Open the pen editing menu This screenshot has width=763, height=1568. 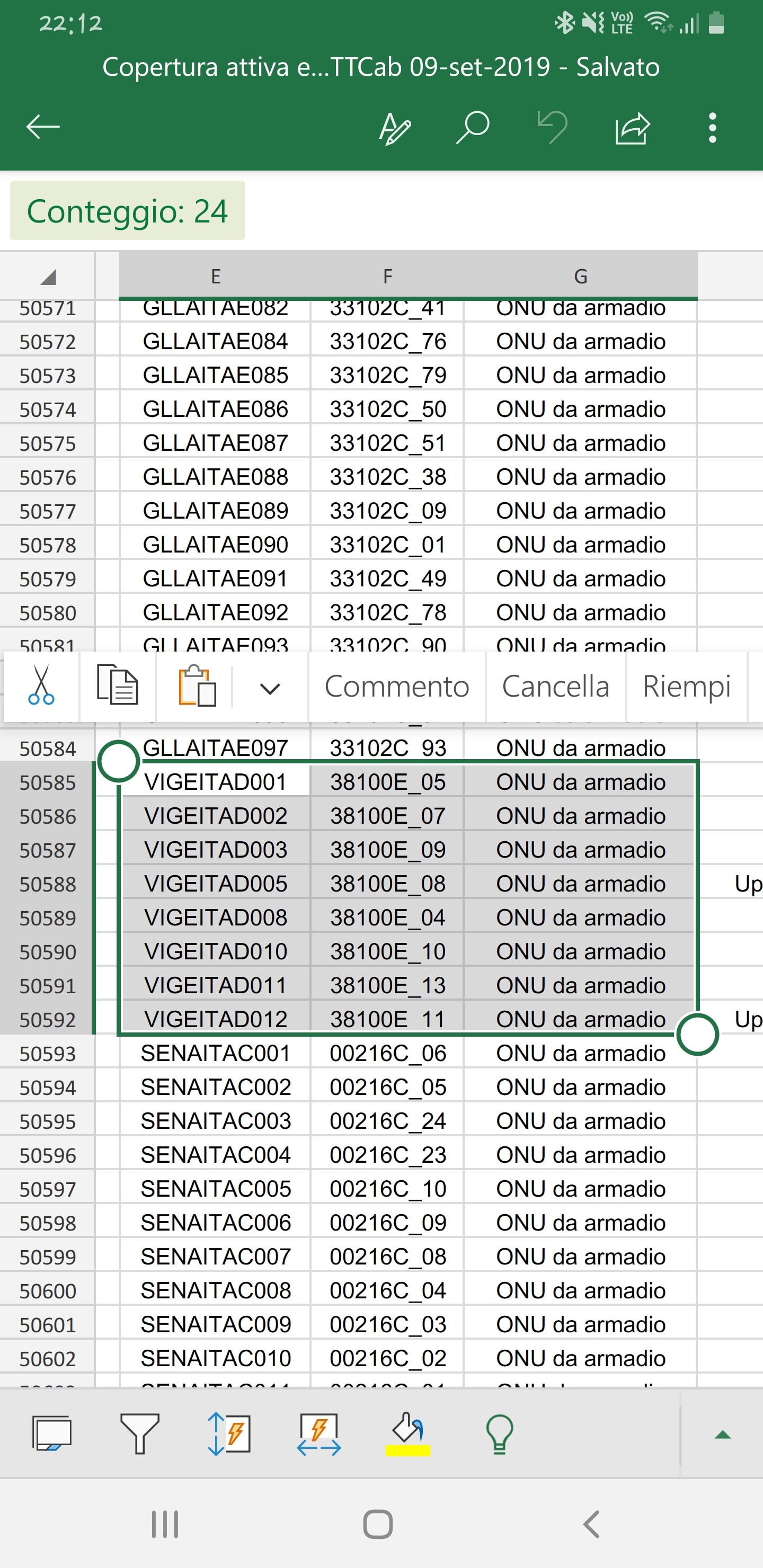pos(395,128)
